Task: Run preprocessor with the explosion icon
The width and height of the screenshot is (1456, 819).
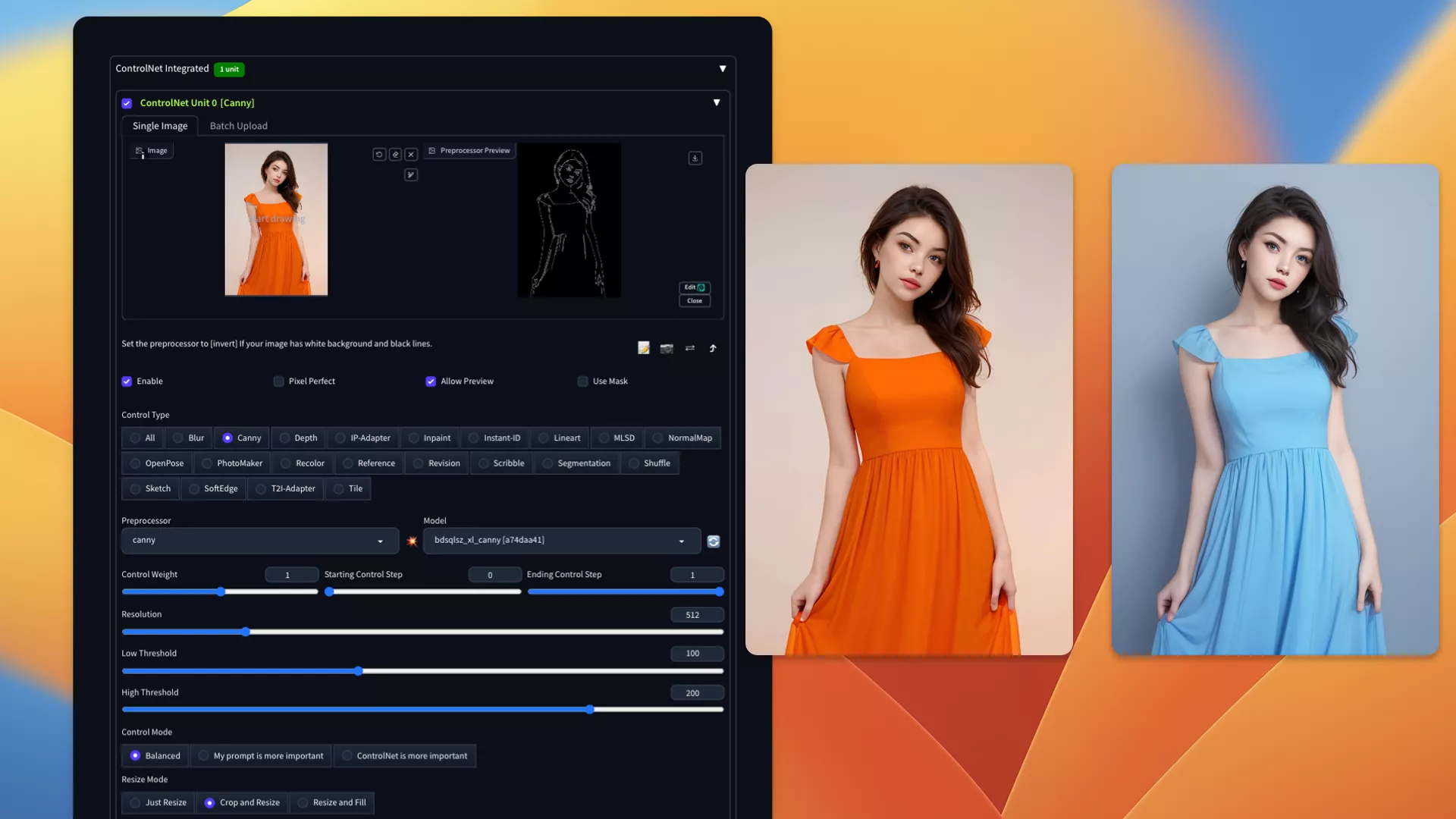Action: point(412,541)
